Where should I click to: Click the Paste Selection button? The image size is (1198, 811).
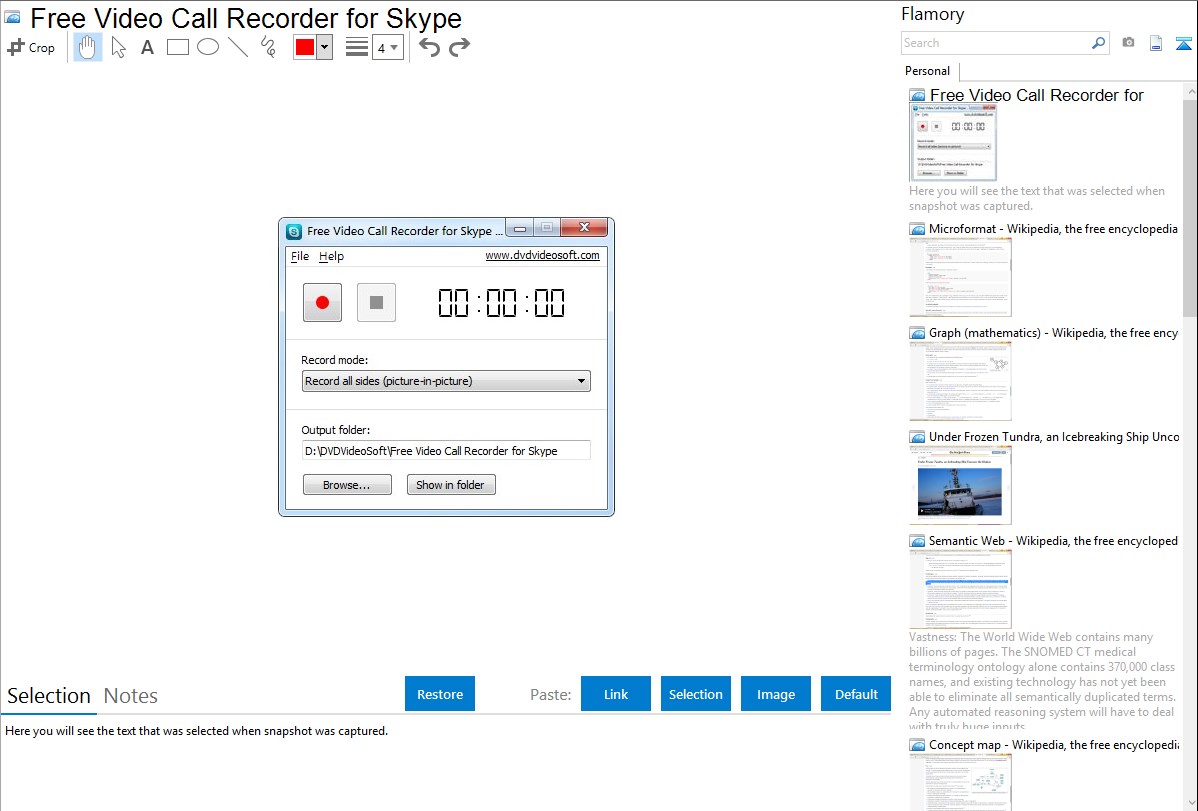point(695,694)
